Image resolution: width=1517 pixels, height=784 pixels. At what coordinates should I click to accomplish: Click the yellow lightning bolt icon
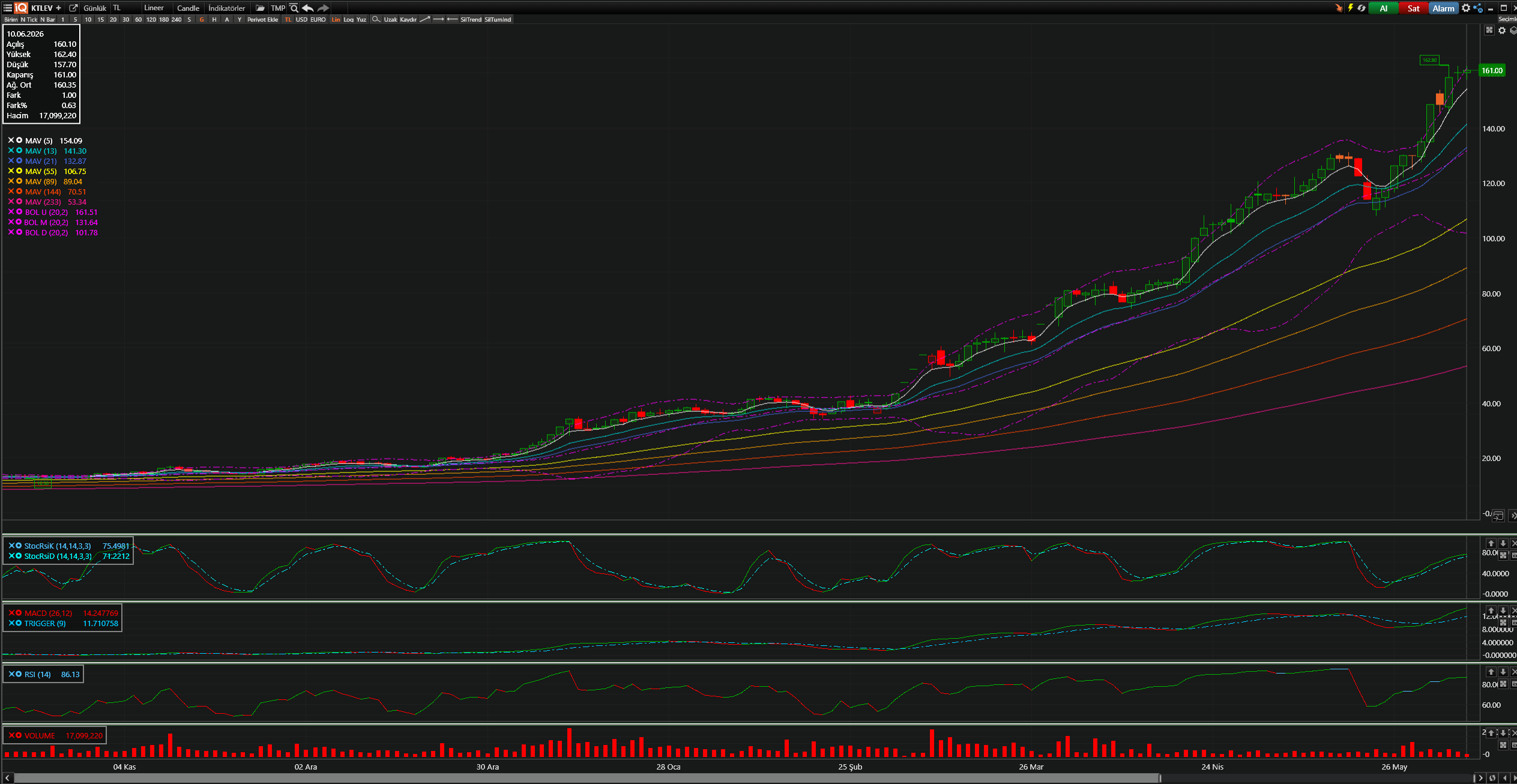point(1350,8)
